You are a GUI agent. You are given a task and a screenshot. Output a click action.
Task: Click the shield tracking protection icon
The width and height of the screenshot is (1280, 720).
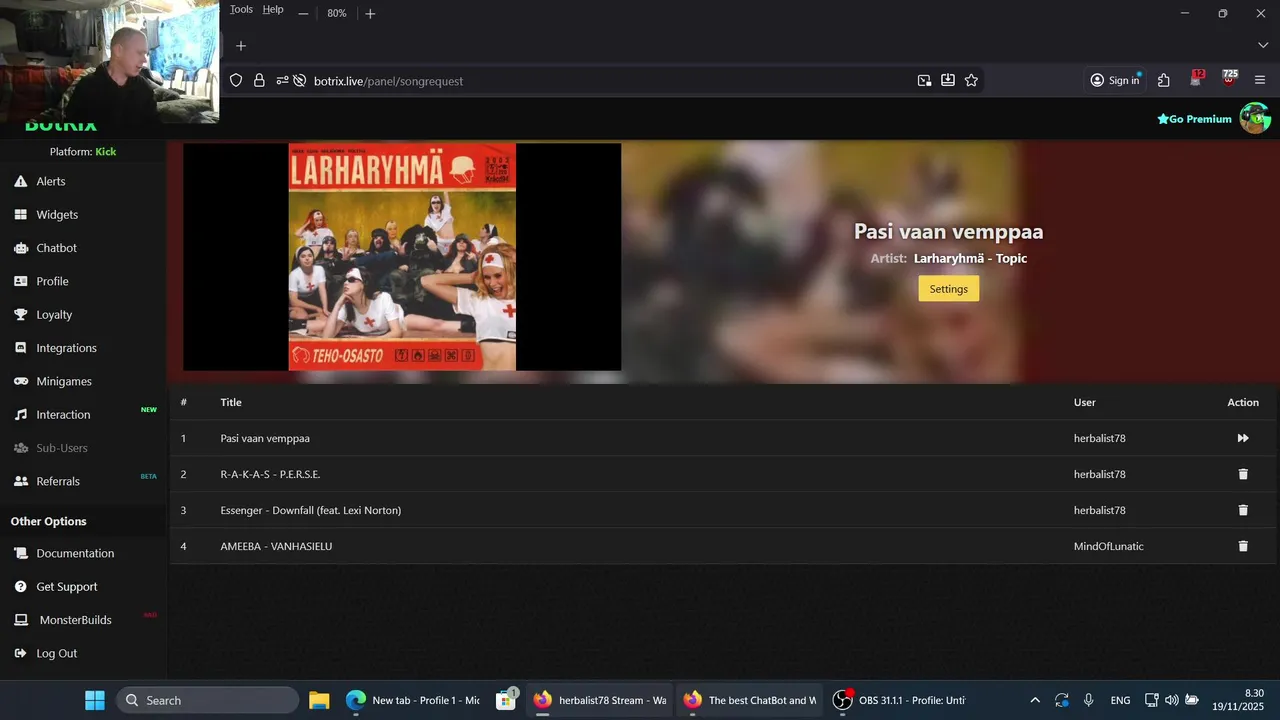(x=236, y=81)
